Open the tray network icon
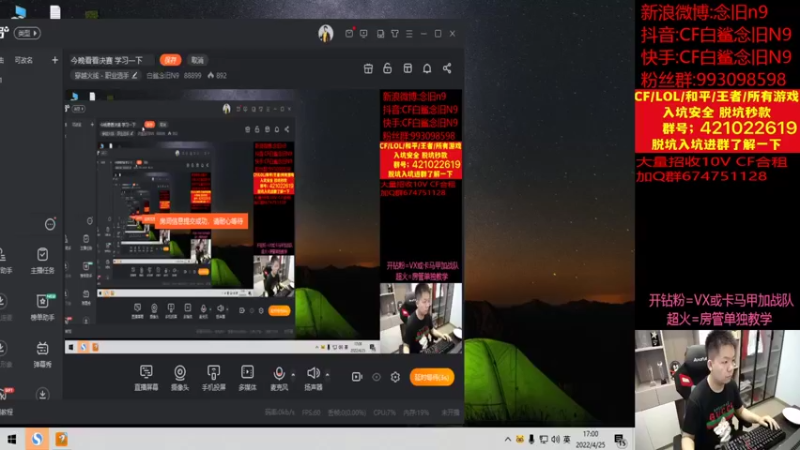Image resolution: width=800 pixels, height=450 pixels. pyautogui.click(x=544, y=439)
